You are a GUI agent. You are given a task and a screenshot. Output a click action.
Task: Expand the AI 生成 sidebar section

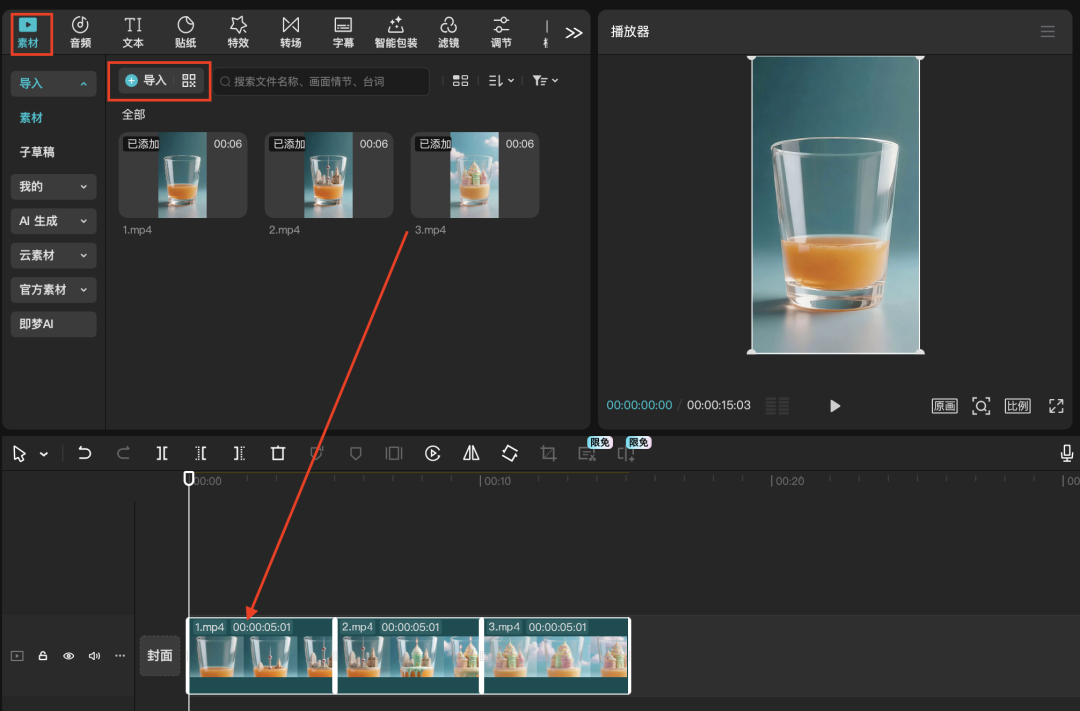tap(54, 221)
